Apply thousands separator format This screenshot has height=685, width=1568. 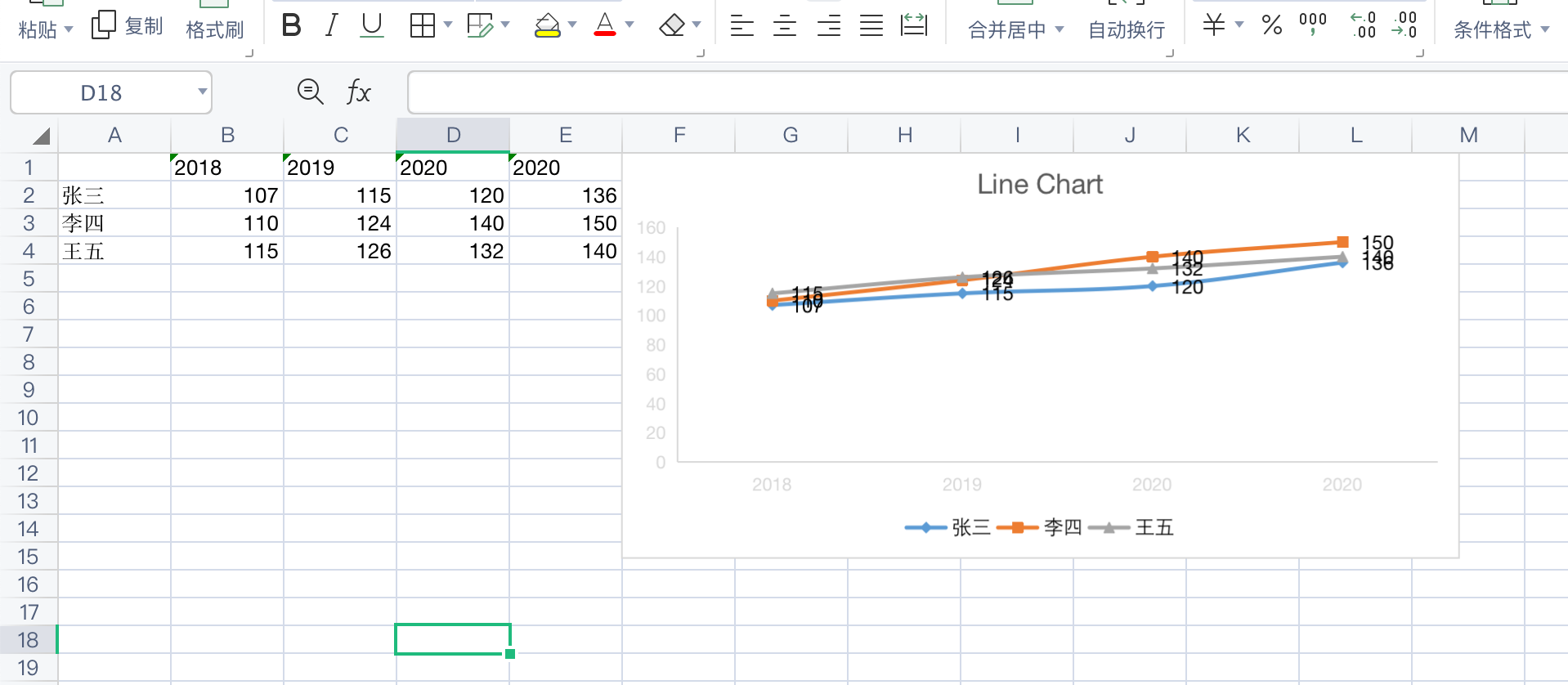1313,24
